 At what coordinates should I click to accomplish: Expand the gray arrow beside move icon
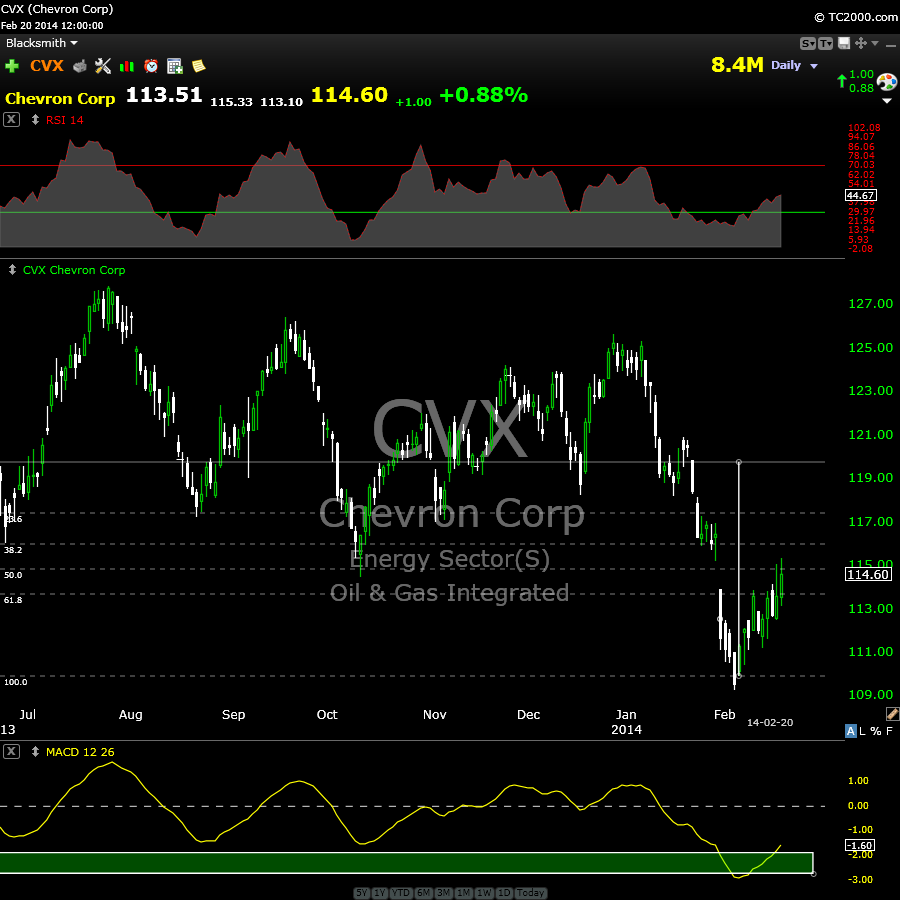click(875, 43)
